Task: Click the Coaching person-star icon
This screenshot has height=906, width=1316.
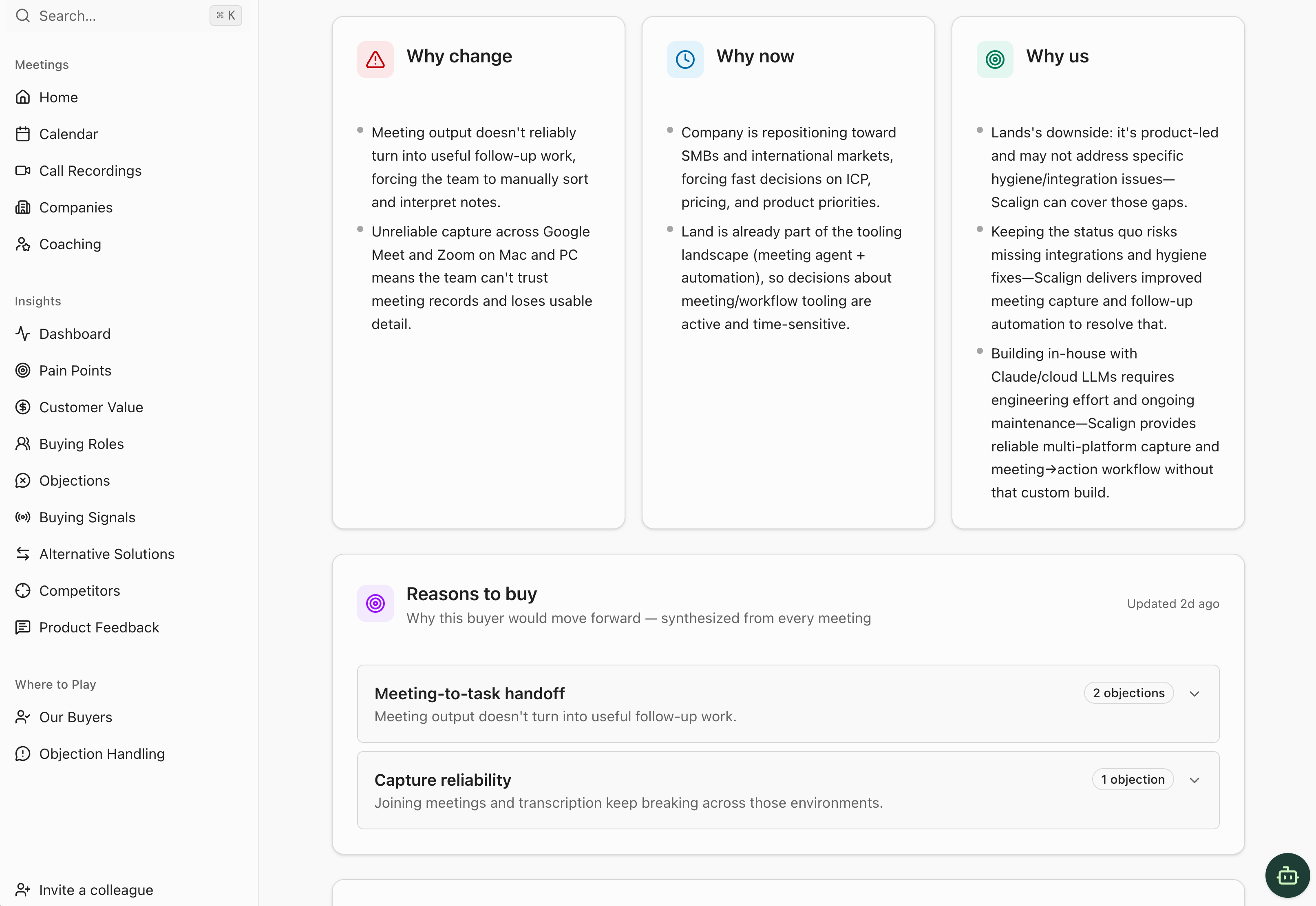Action: 23,244
